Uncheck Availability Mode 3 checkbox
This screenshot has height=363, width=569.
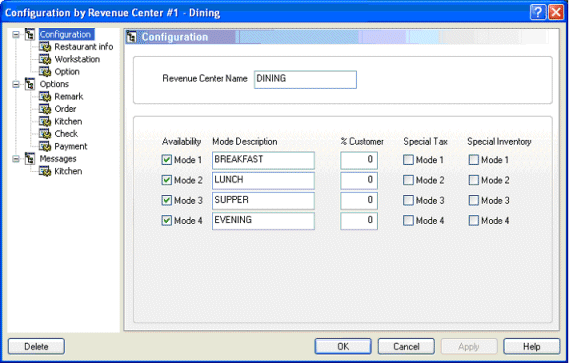coord(167,200)
